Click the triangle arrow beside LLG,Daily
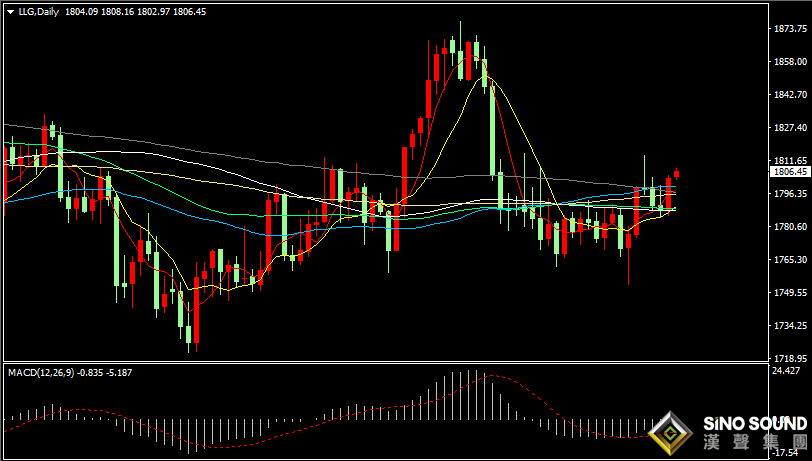Image resolution: width=812 pixels, height=461 pixels. coord(10,11)
